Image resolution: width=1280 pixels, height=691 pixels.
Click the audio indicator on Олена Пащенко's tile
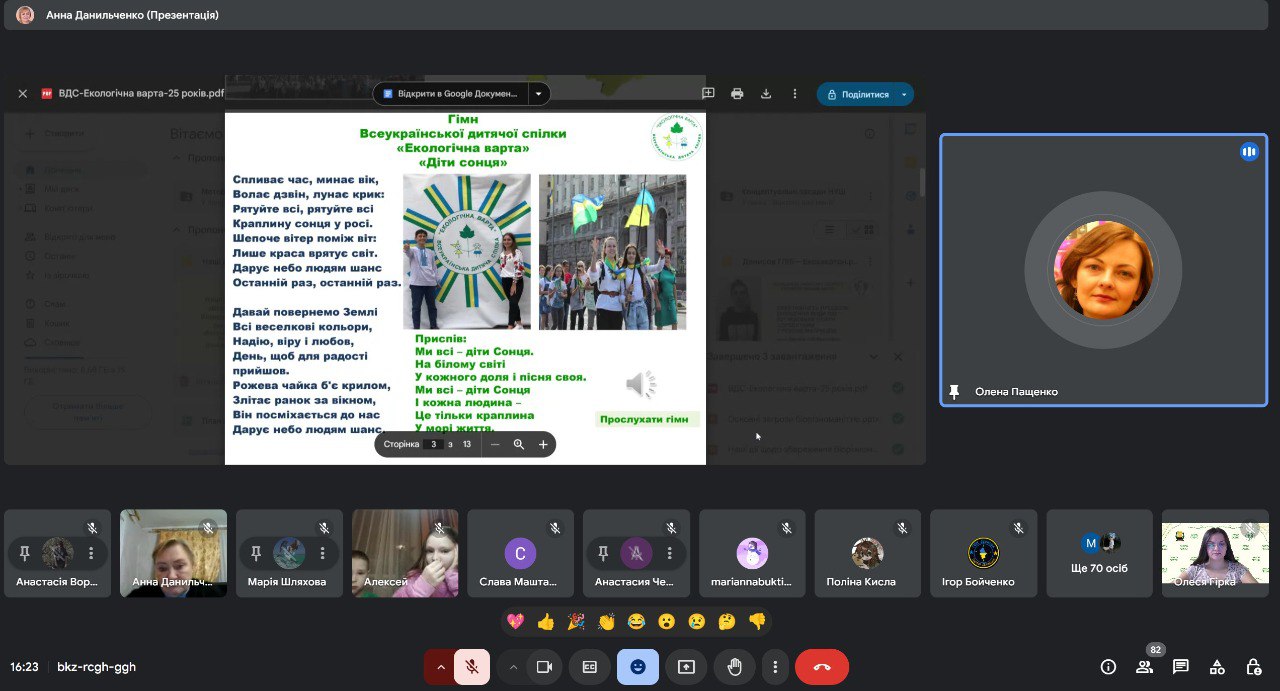[1249, 152]
